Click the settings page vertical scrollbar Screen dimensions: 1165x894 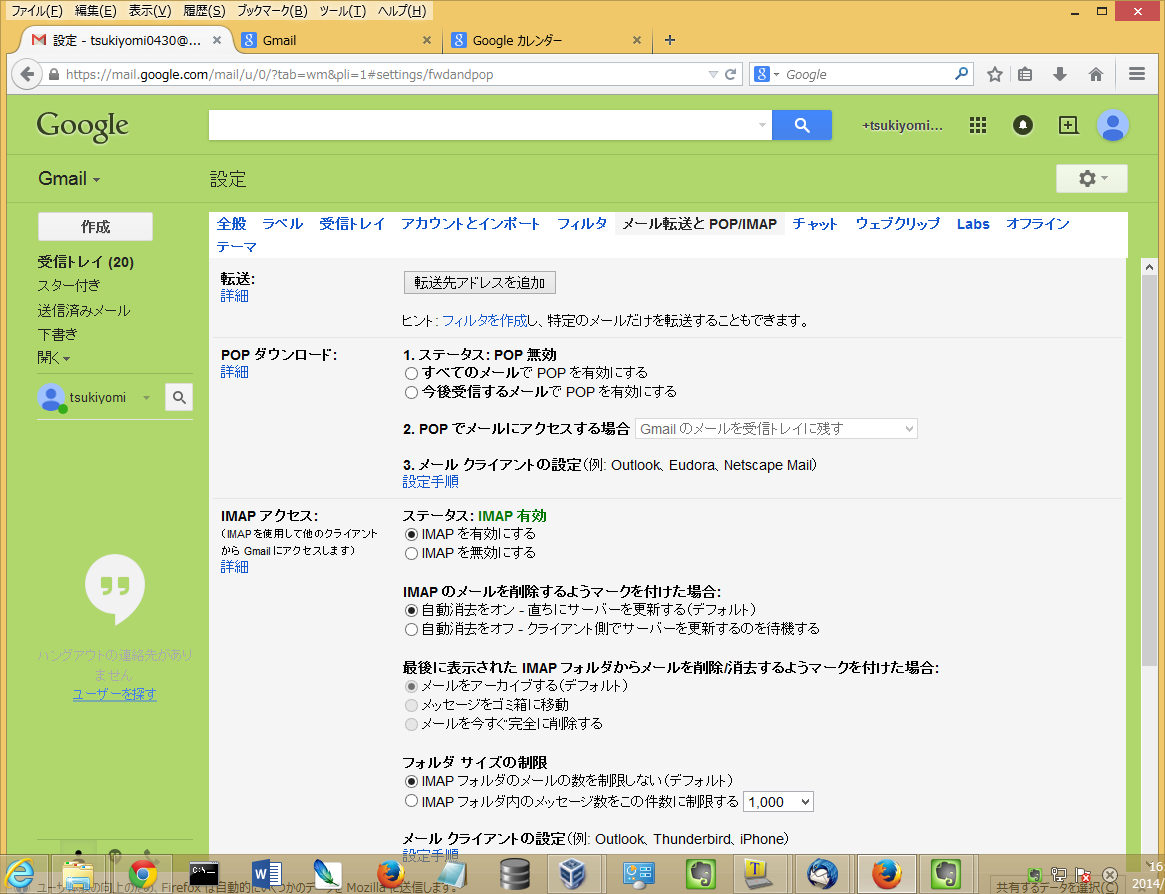point(1149,470)
